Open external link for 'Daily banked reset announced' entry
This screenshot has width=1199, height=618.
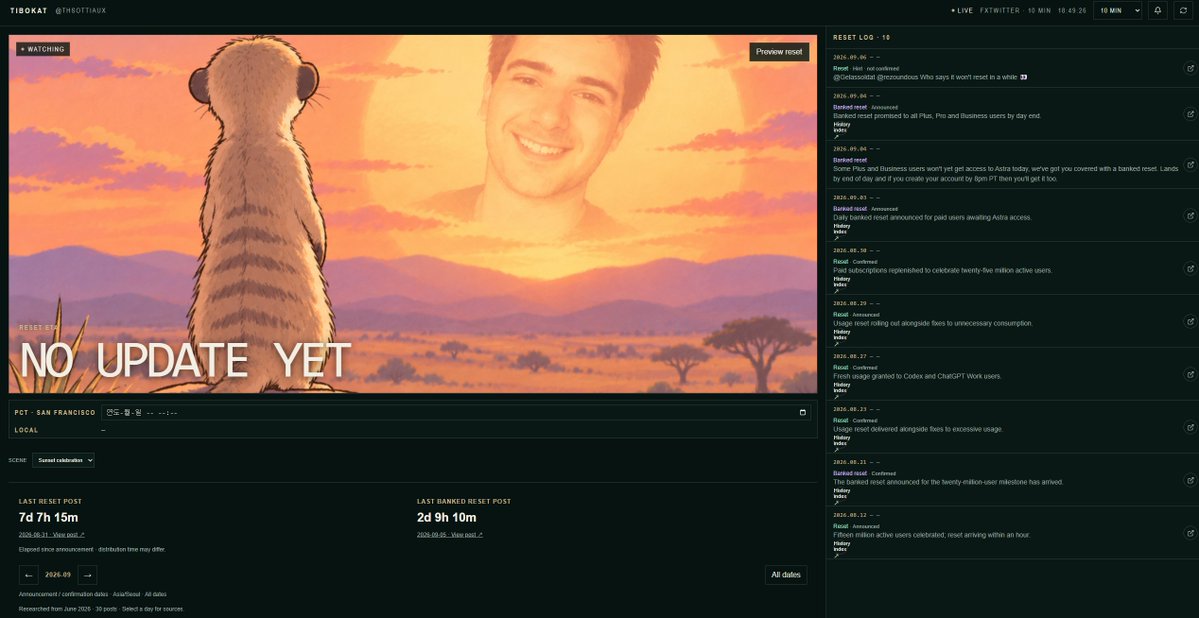(x=1190, y=216)
